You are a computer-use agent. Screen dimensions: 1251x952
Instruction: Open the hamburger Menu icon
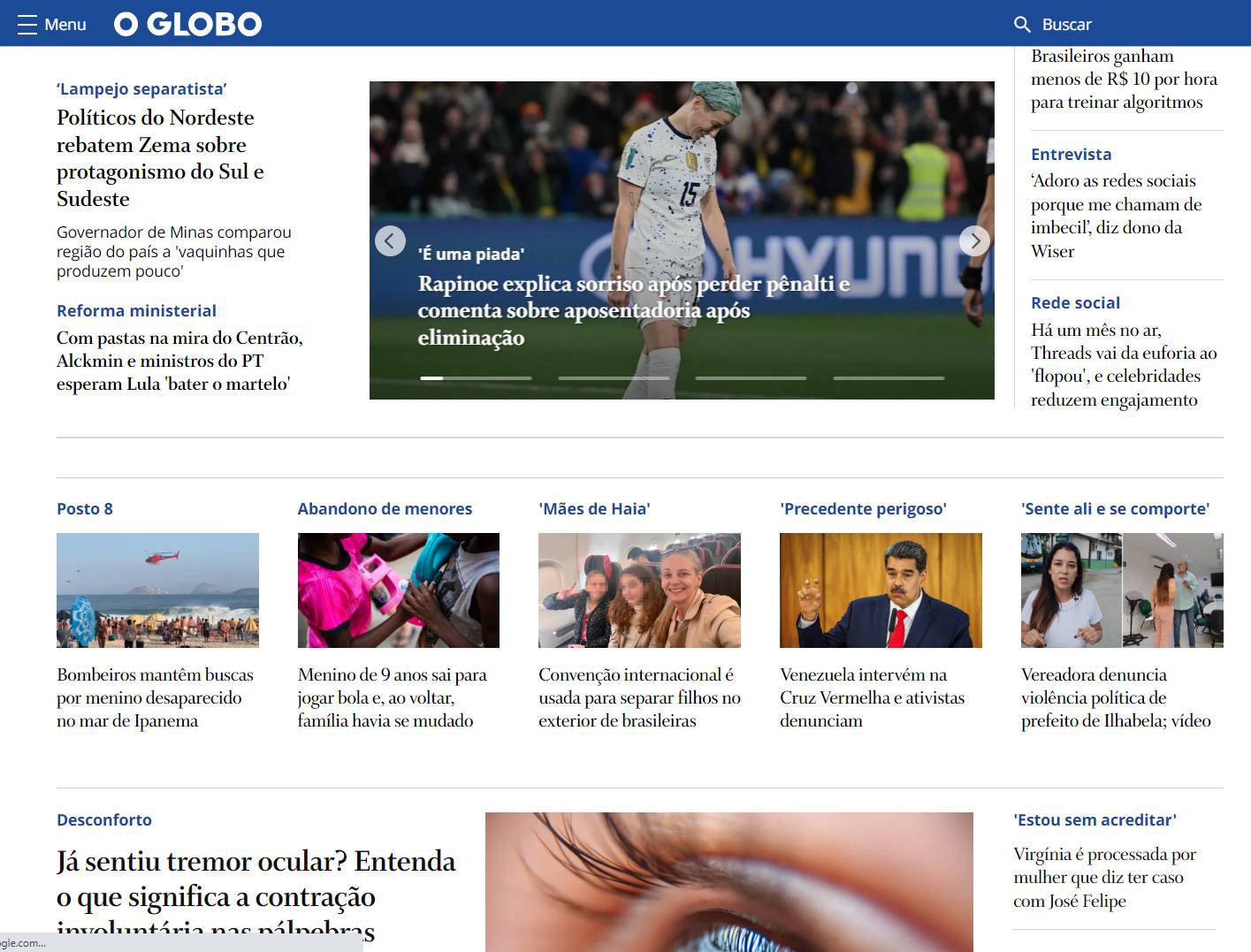(x=27, y=24)
